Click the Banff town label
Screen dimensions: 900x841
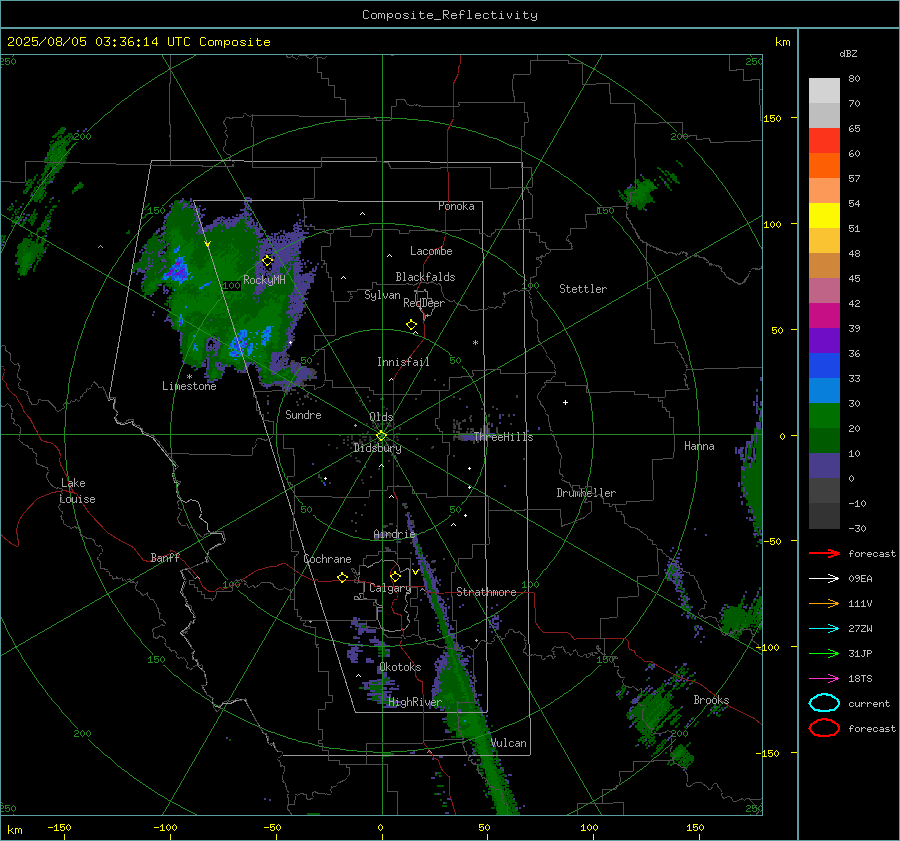click(x=165, y=557)
